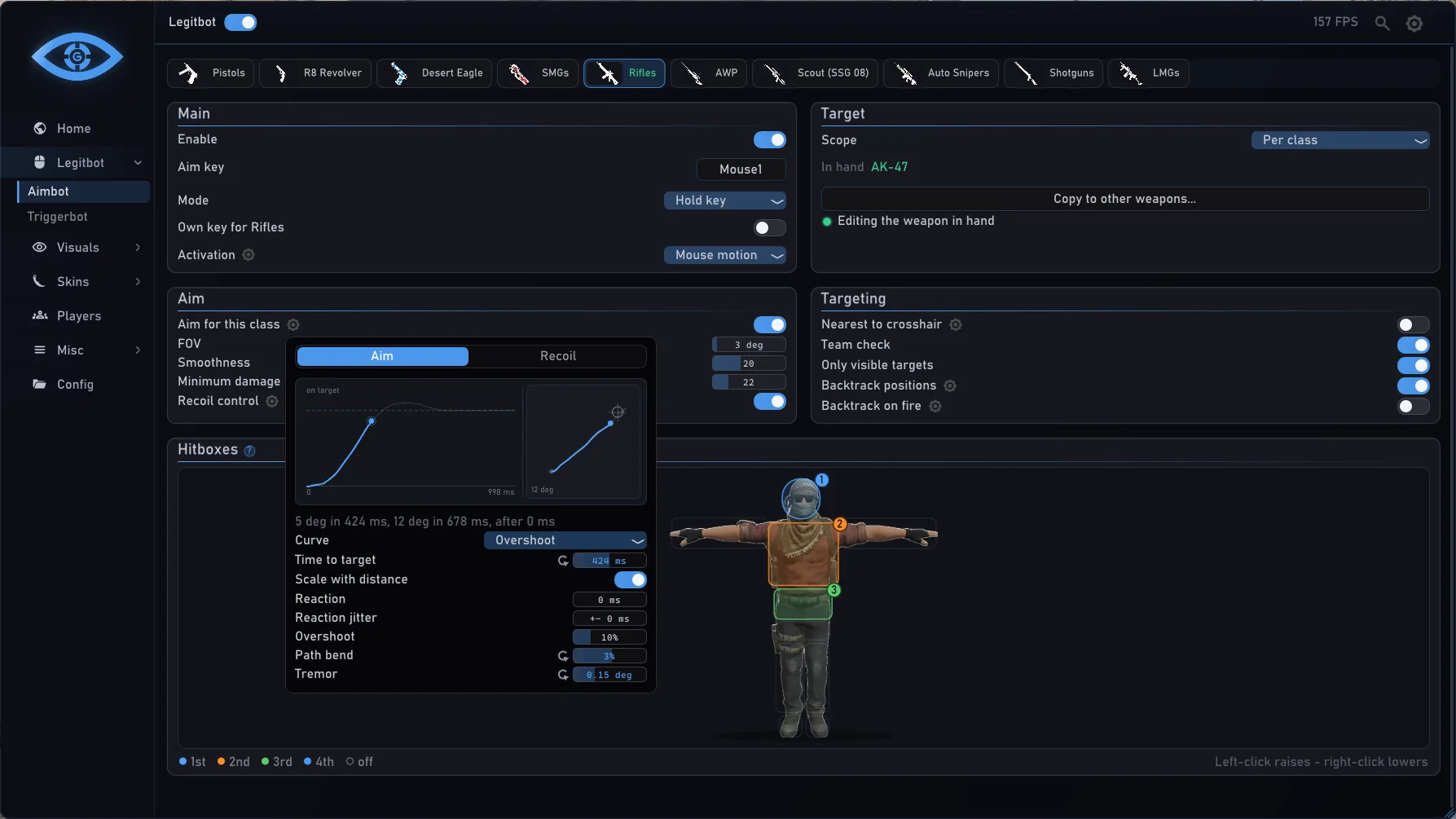
Task: Expand the Misc sidebar section
Action: 138,350
